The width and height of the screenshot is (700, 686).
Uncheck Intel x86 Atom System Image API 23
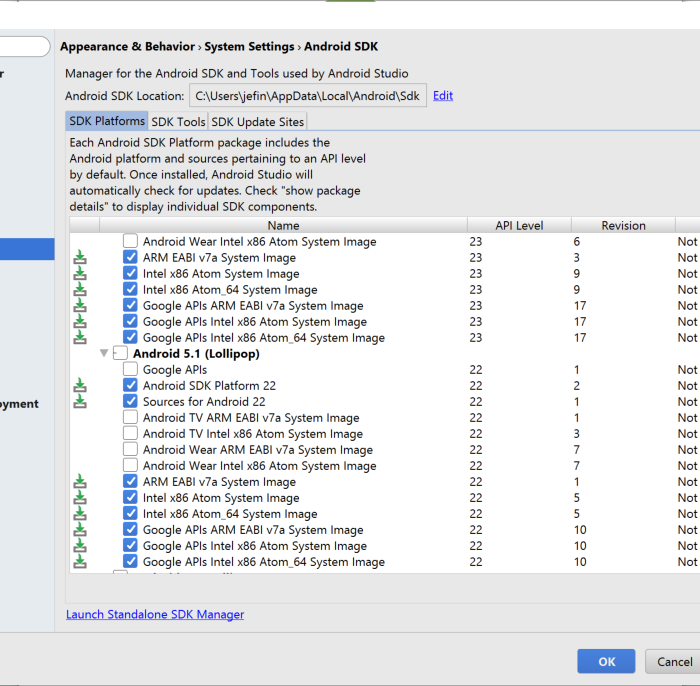tap(130, 273)
